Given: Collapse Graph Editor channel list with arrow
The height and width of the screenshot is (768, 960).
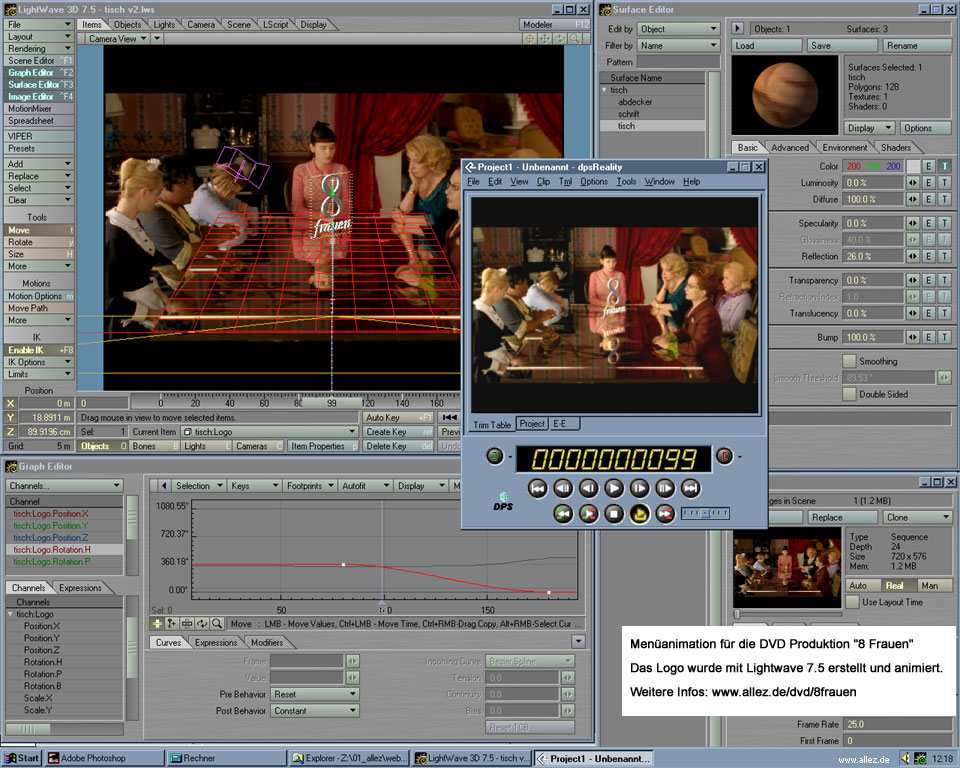Looking at the screenshot, I should coord(163,486).
